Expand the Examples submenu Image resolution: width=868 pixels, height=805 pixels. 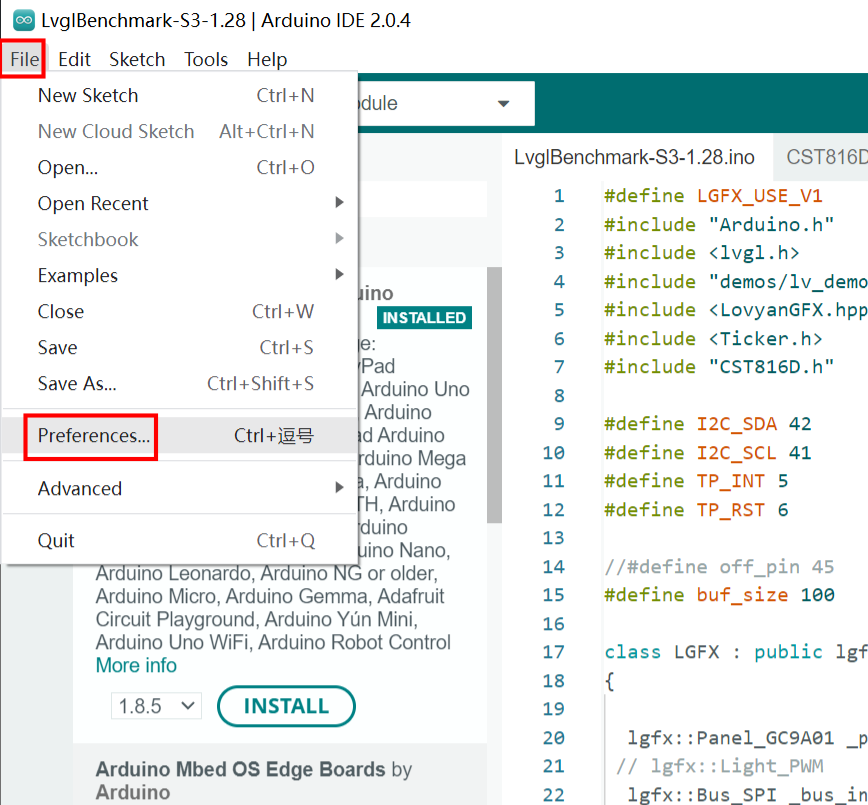tap(179, 275)
